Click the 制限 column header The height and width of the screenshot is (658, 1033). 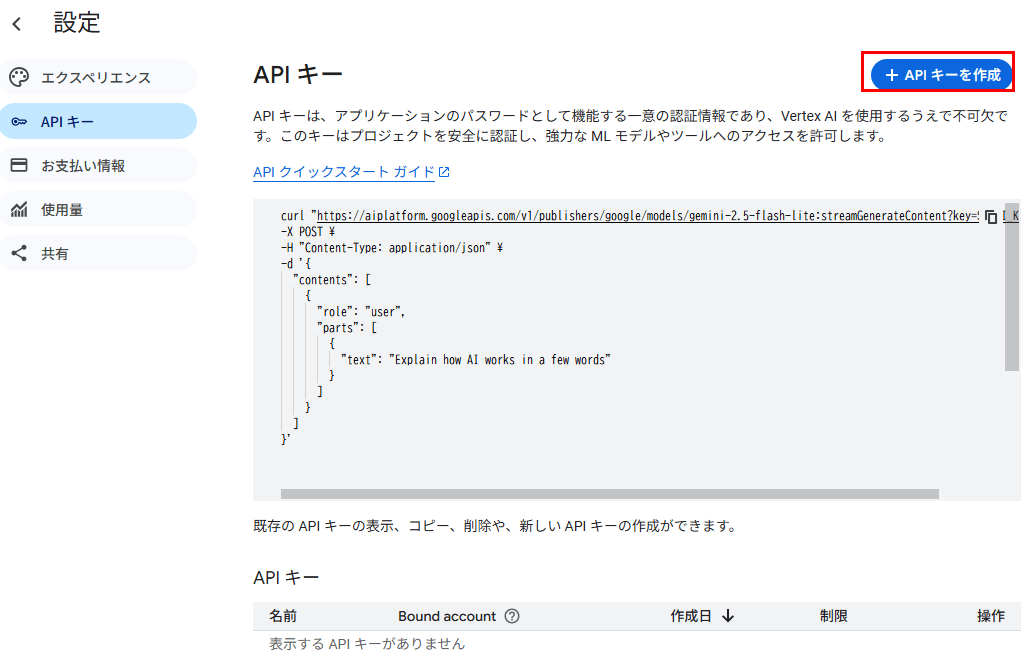click(833, 616)
